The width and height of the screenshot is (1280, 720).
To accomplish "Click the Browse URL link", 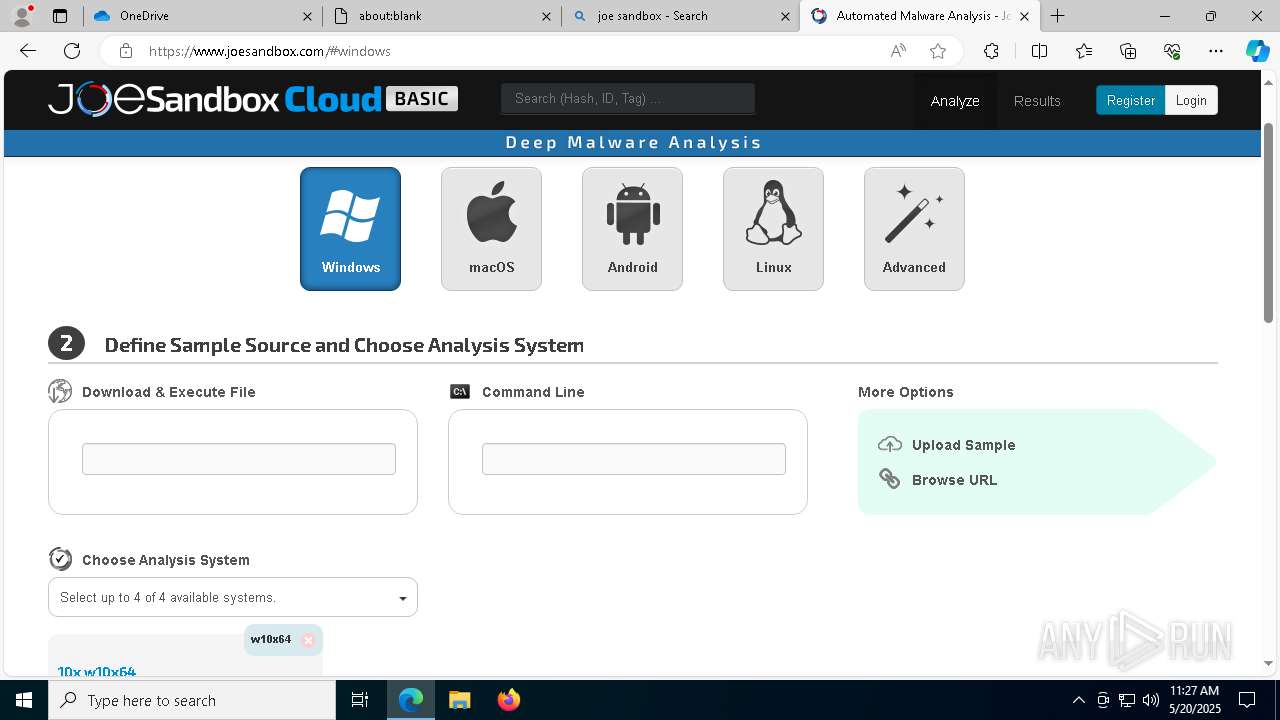I will (x=954, y=480).
